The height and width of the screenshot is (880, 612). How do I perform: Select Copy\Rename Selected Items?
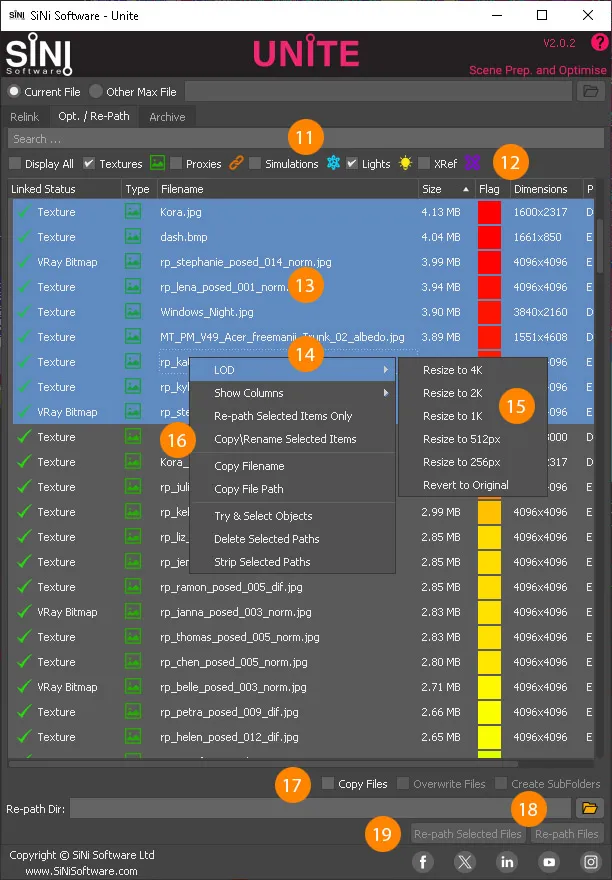point(293,439)
